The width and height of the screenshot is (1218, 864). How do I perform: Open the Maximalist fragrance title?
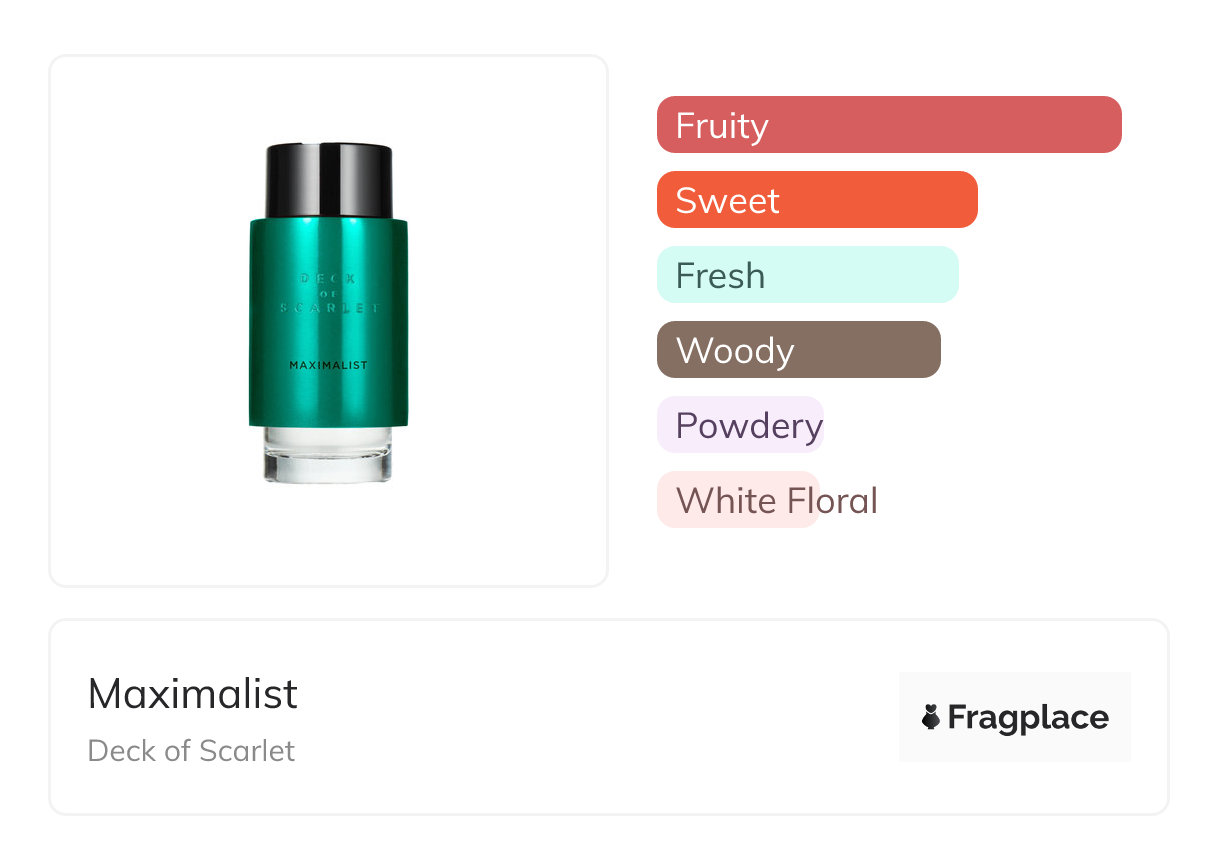coord(193,694)
